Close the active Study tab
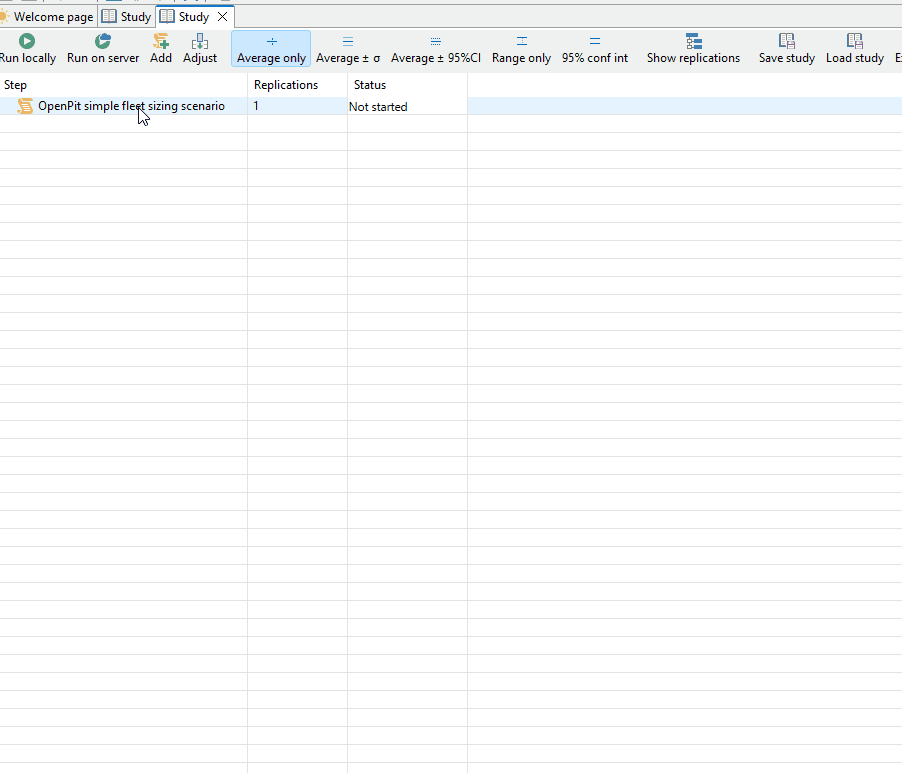Screen dimensions: 902x773 (x=222, y=17)
